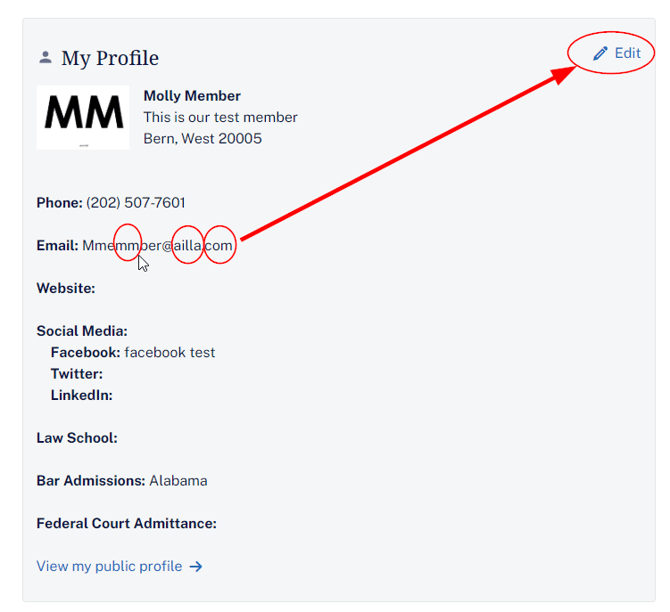Click the MM profile avatar image
Image resolution: width=670 pixels, height=612 pixels.
83,118
